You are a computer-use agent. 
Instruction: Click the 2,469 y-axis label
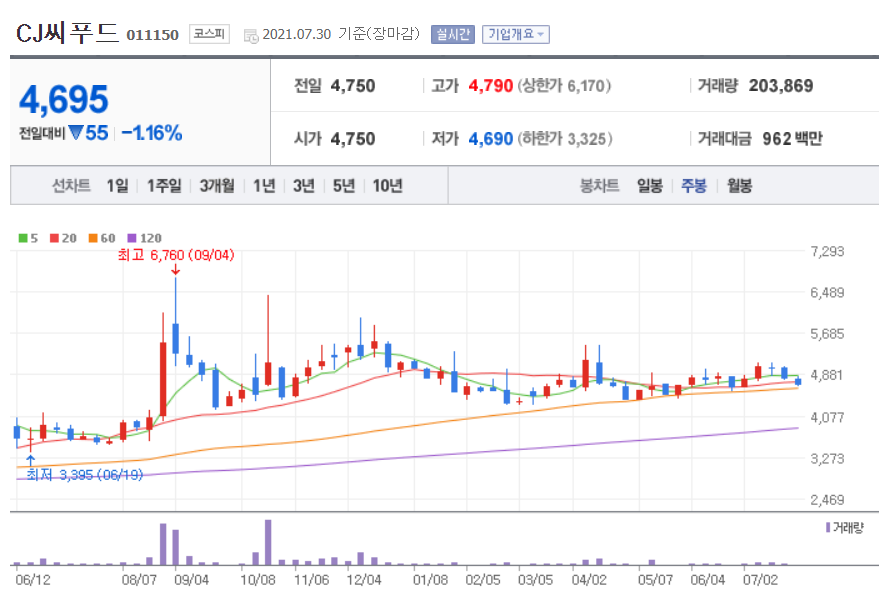click(827, 500)
